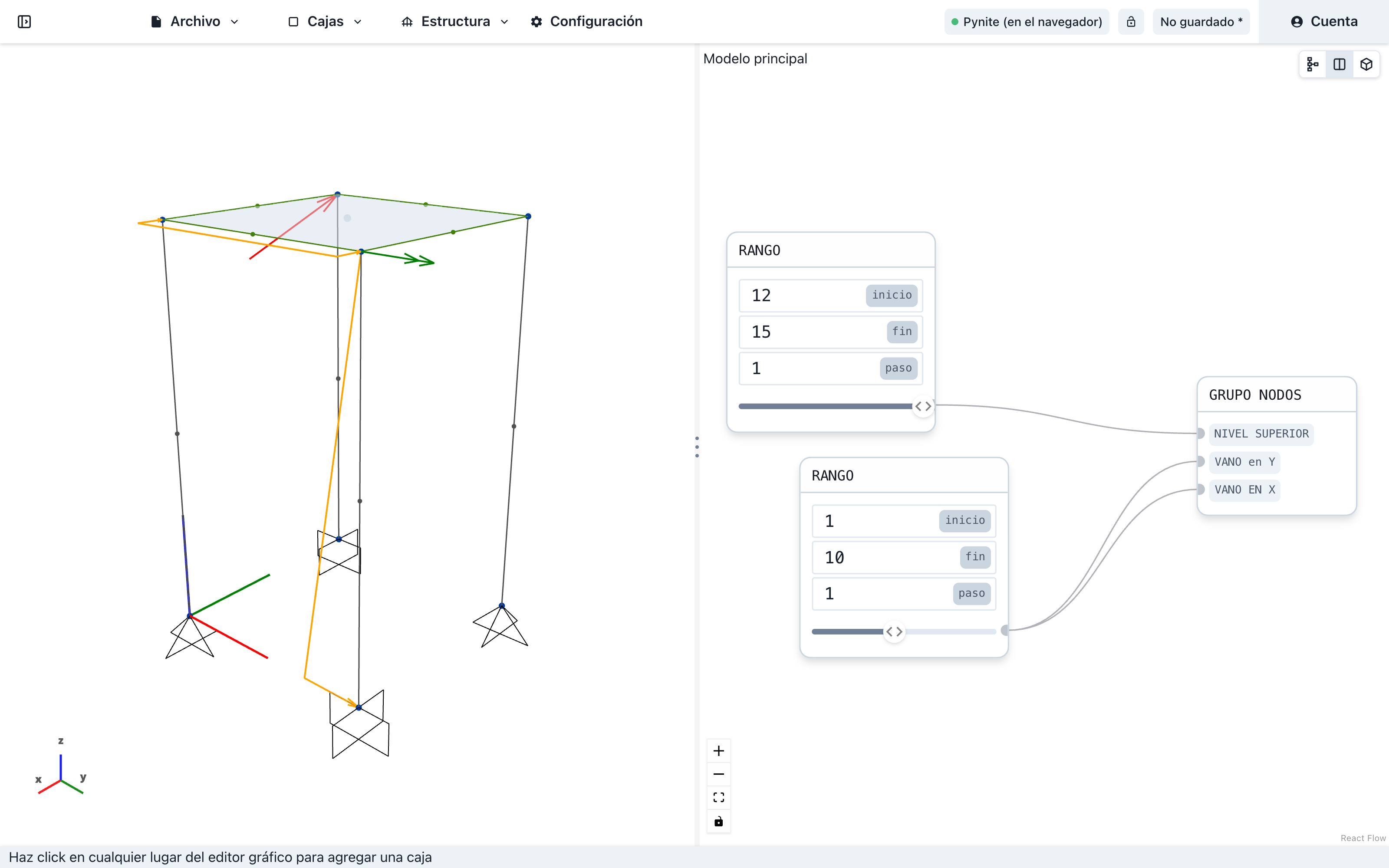Click the slider handle in top RANGO box
The height and width of the screenshot is (868, 1389).
tap(923, 407)
